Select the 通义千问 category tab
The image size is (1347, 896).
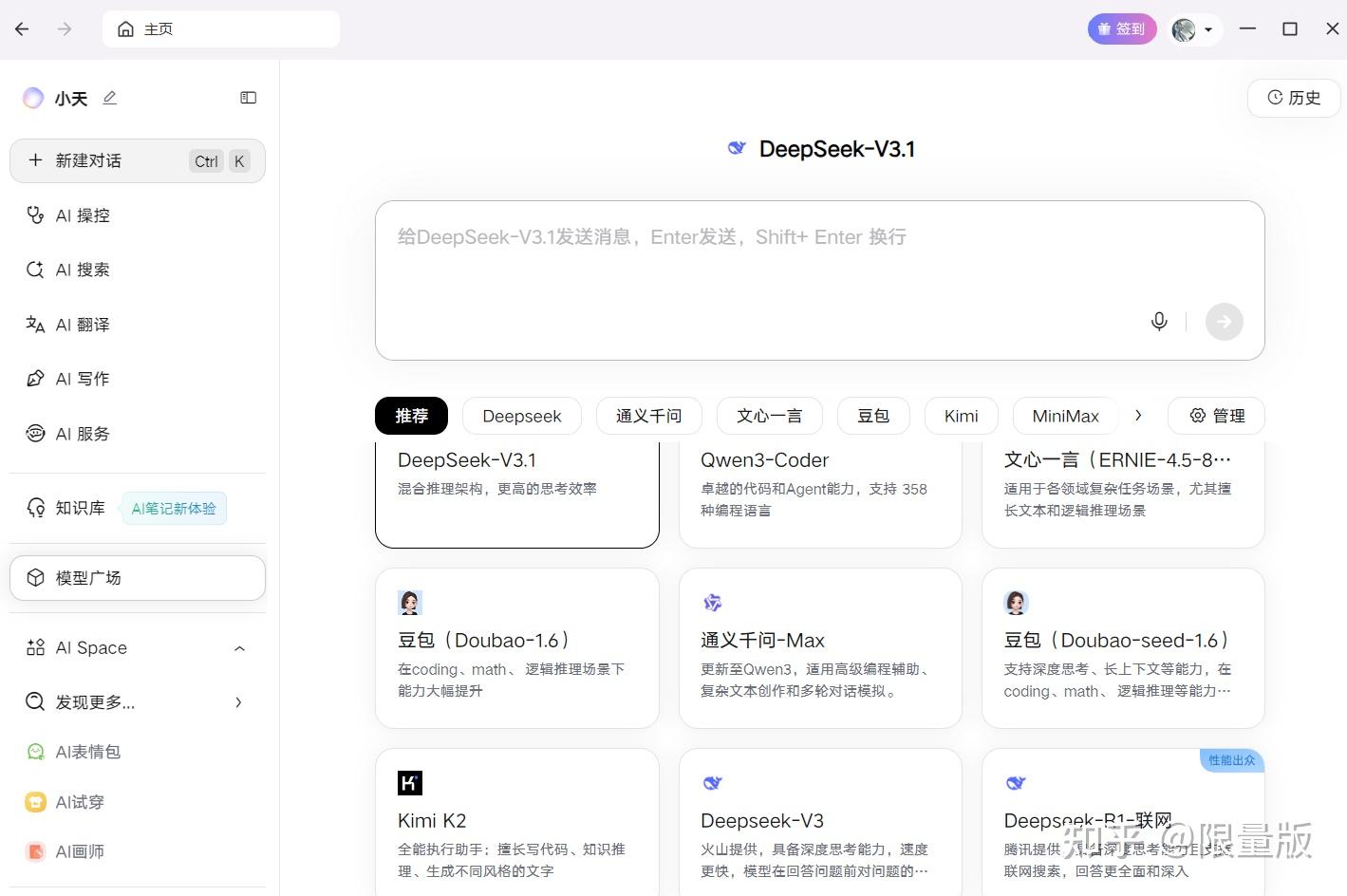click(648, 416)
